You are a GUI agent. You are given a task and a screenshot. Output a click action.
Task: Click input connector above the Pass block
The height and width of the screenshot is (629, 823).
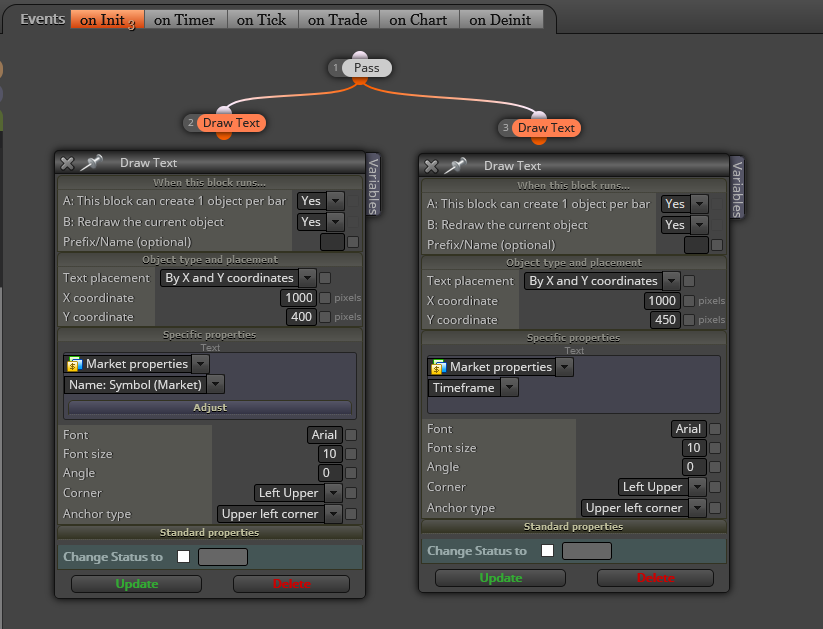(360, 56)
